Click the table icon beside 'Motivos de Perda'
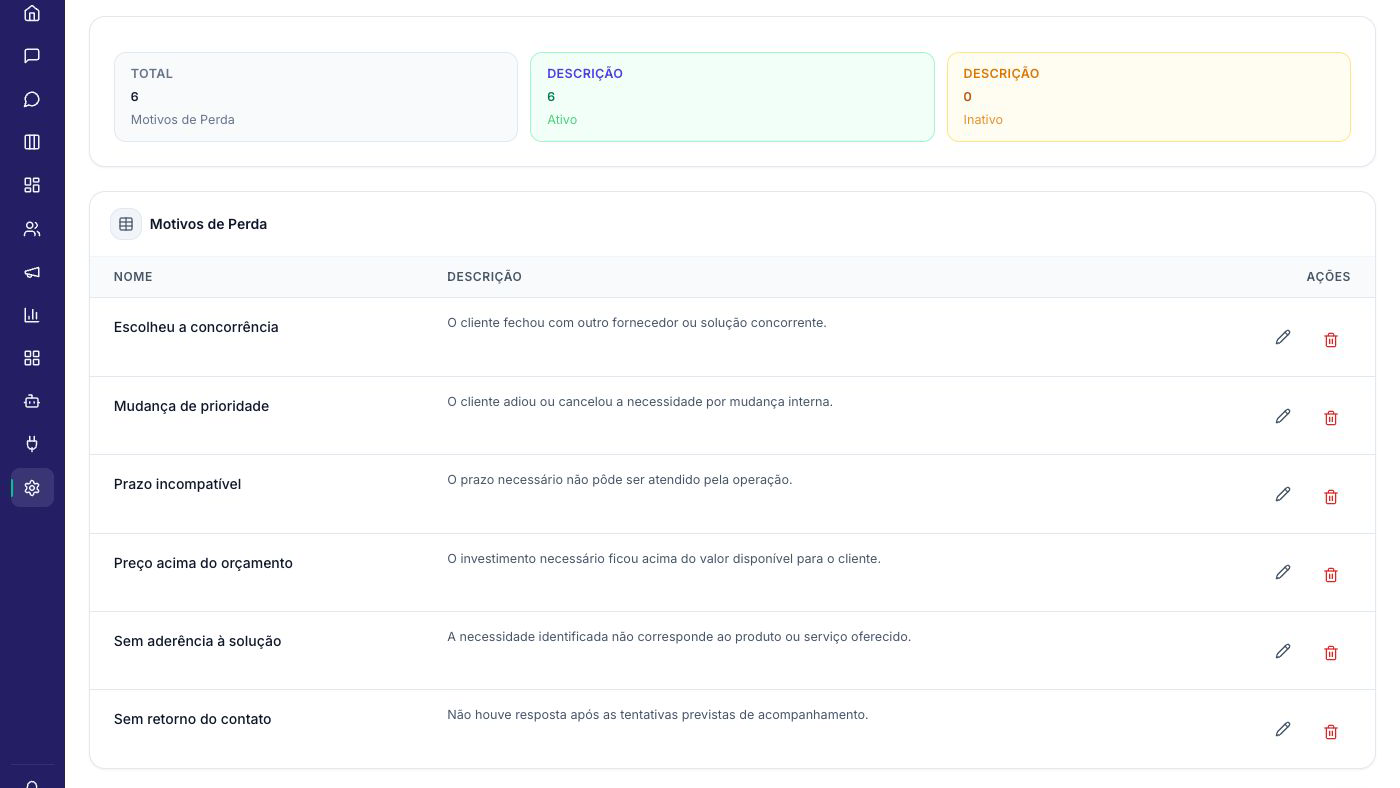 click(x=126, y=224)
